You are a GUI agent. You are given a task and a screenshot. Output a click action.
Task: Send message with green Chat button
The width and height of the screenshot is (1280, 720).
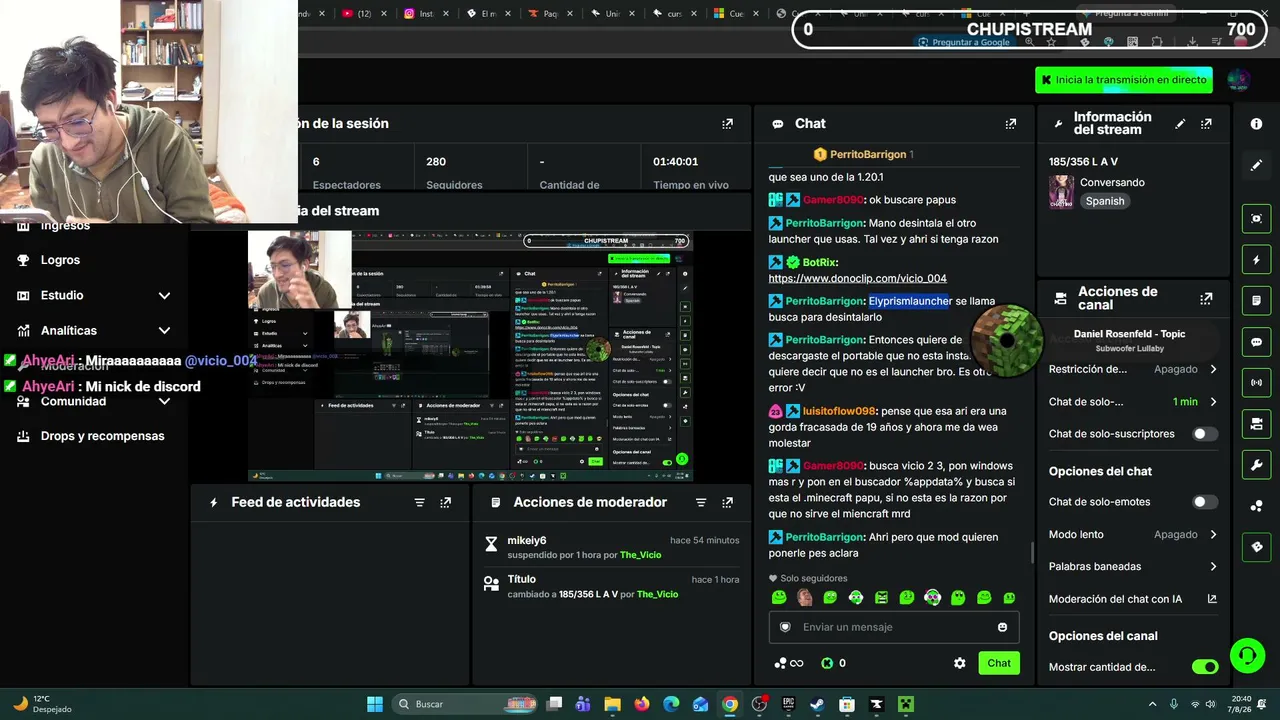tap(999, 663)
